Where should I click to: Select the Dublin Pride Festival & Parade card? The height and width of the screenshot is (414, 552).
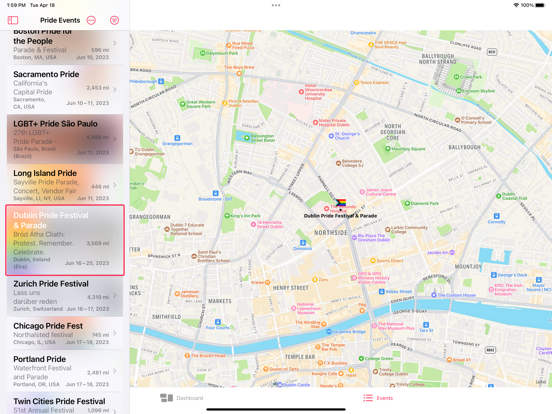point(65,240)
